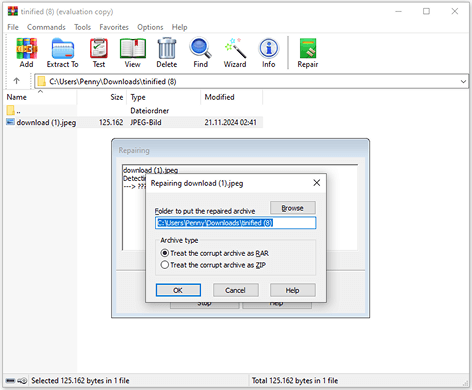Show archive Info toolbar icon
The width and height of the screenshot is (472, 390).
pyautogui.click(x=268, y=53)
